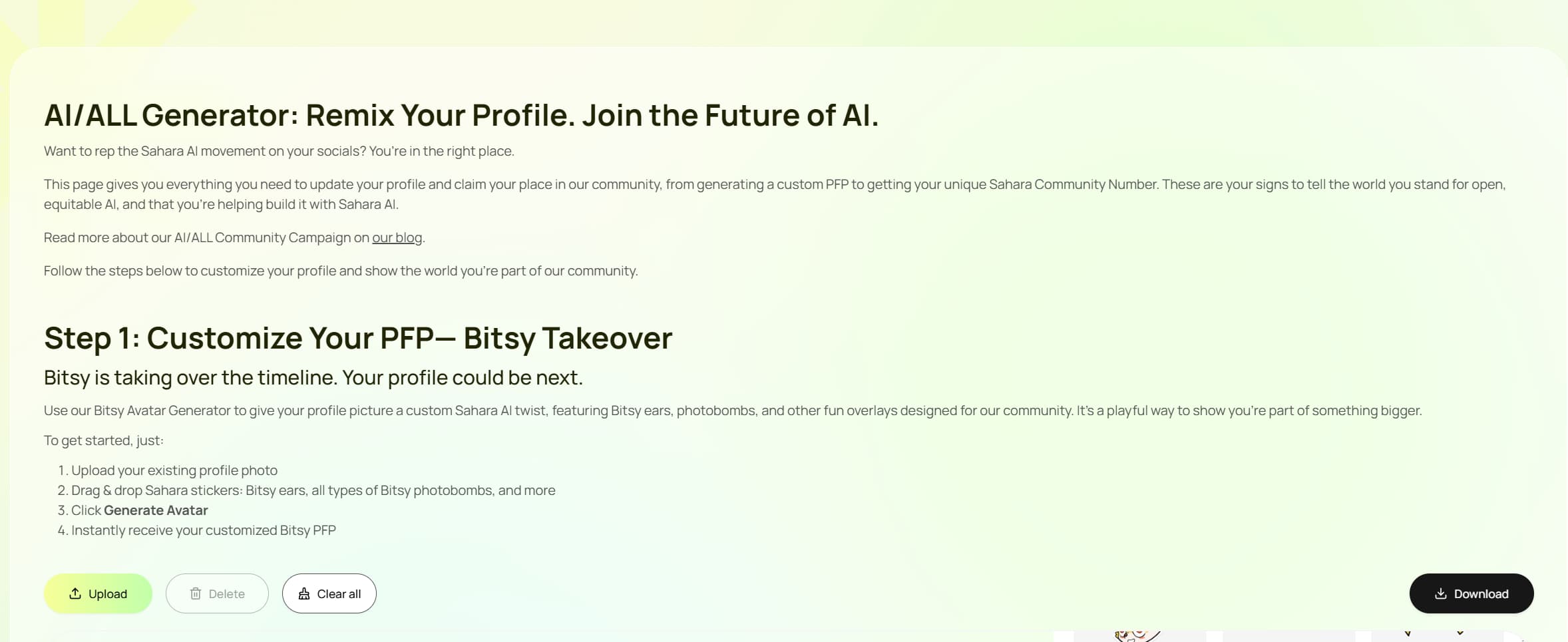Click the upload arrow icon
Screen dimensions: 1568x642
tap(75, 593)
